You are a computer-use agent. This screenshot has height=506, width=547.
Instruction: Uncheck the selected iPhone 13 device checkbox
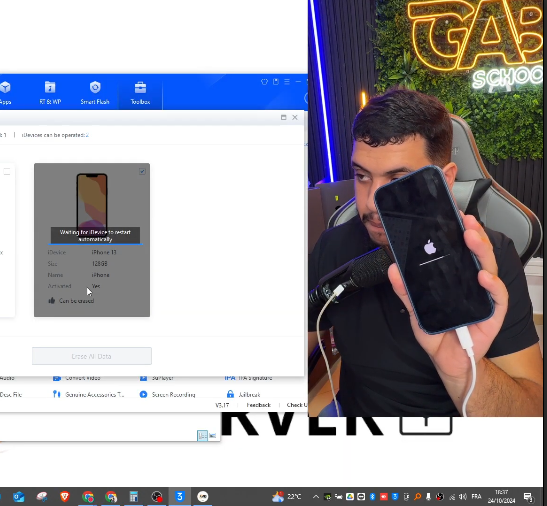point(142,171)
